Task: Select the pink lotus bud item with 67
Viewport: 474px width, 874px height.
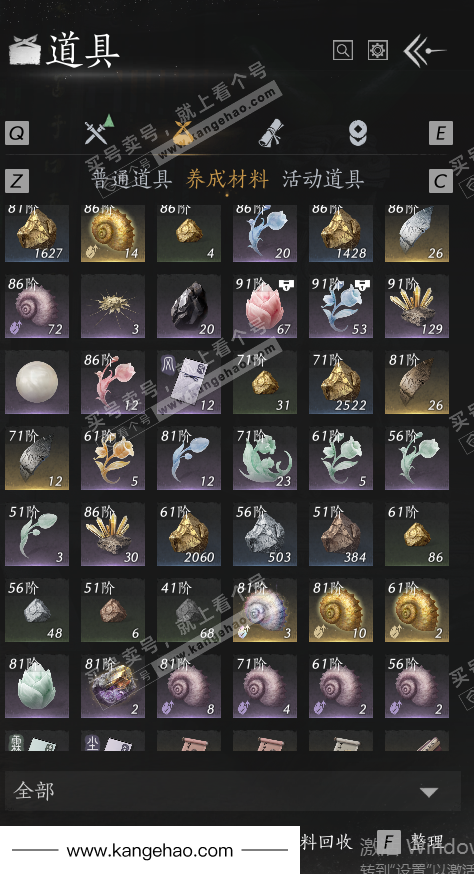Action: [265, 306]
